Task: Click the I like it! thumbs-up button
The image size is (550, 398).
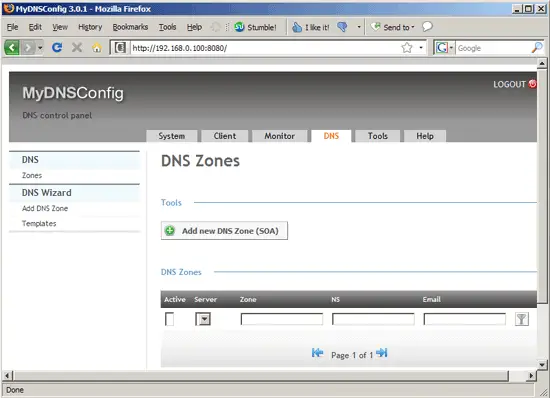Action: tap(311, 27)
